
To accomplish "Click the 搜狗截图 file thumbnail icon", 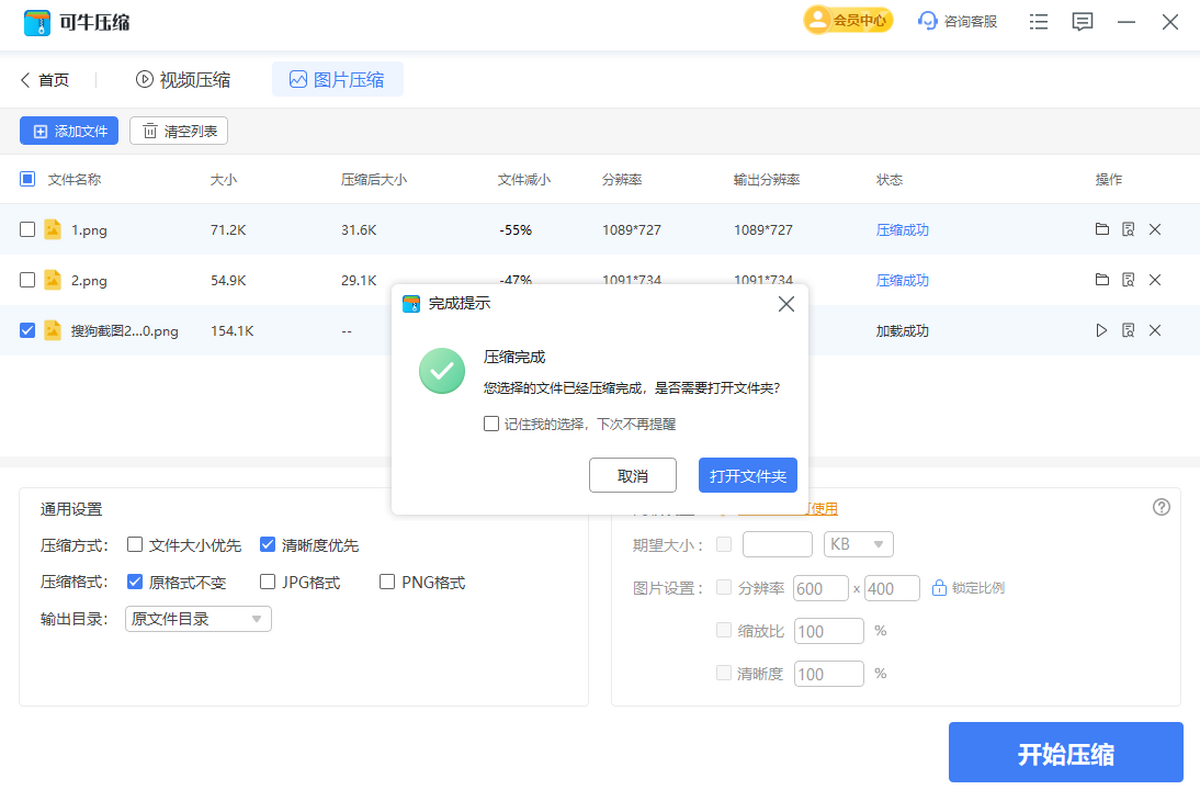I will point(53,330).
